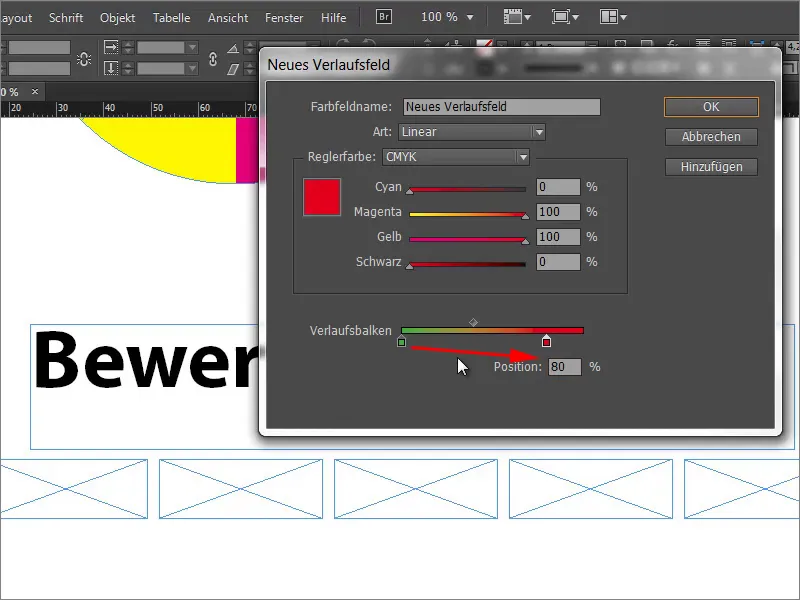The height and width of the screenshot is (600, 800).
Task: Click the horizontal ruler at 40
Action: click(x=109, y=108)
